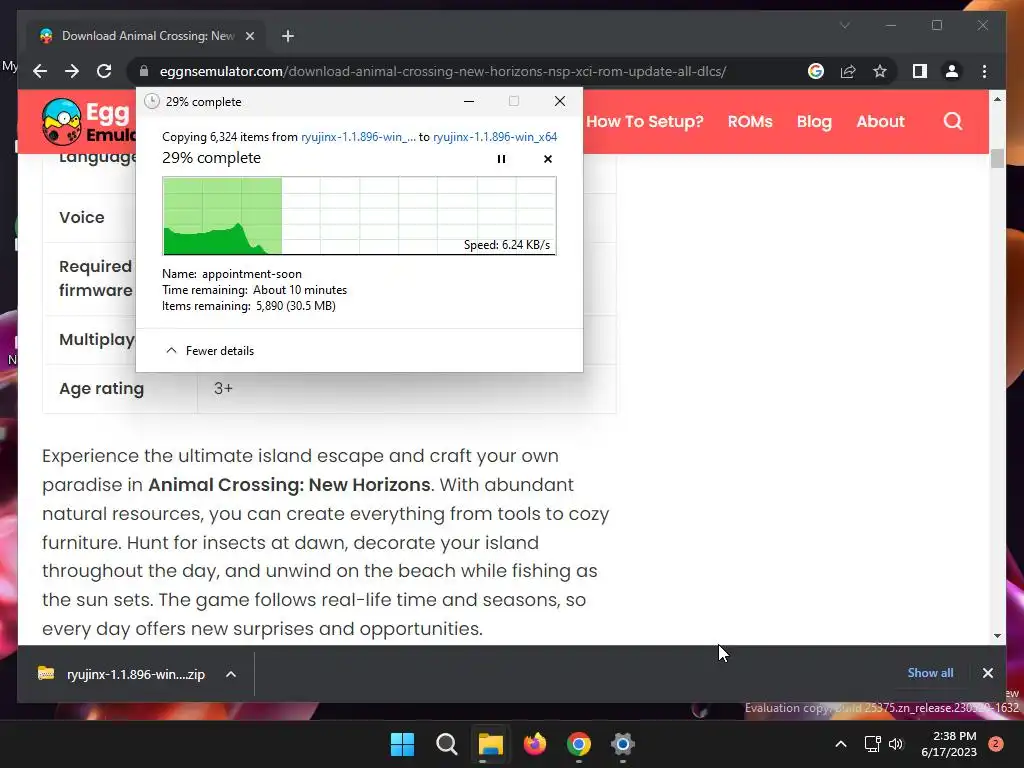The width and height of the screenshot is (1024, 768).
Task: Cancel the file copy operation
Action: point(548,159)
